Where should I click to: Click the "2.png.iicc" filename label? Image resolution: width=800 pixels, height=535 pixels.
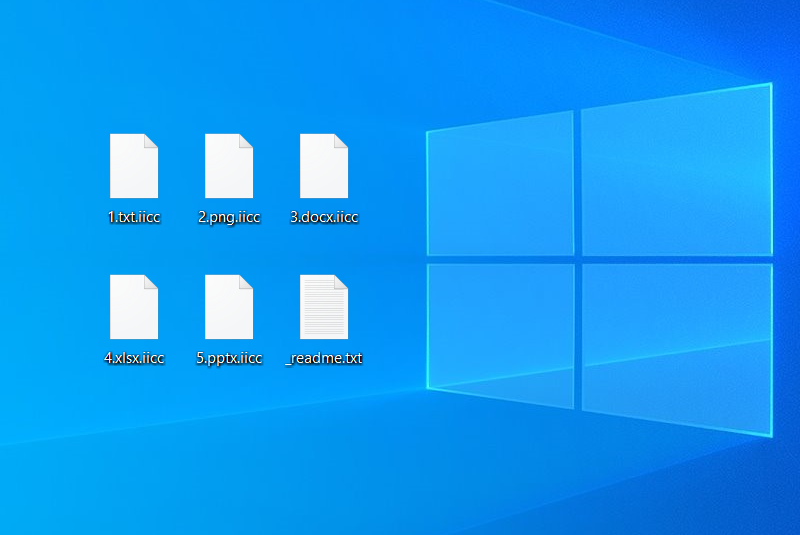pos(229,217)
